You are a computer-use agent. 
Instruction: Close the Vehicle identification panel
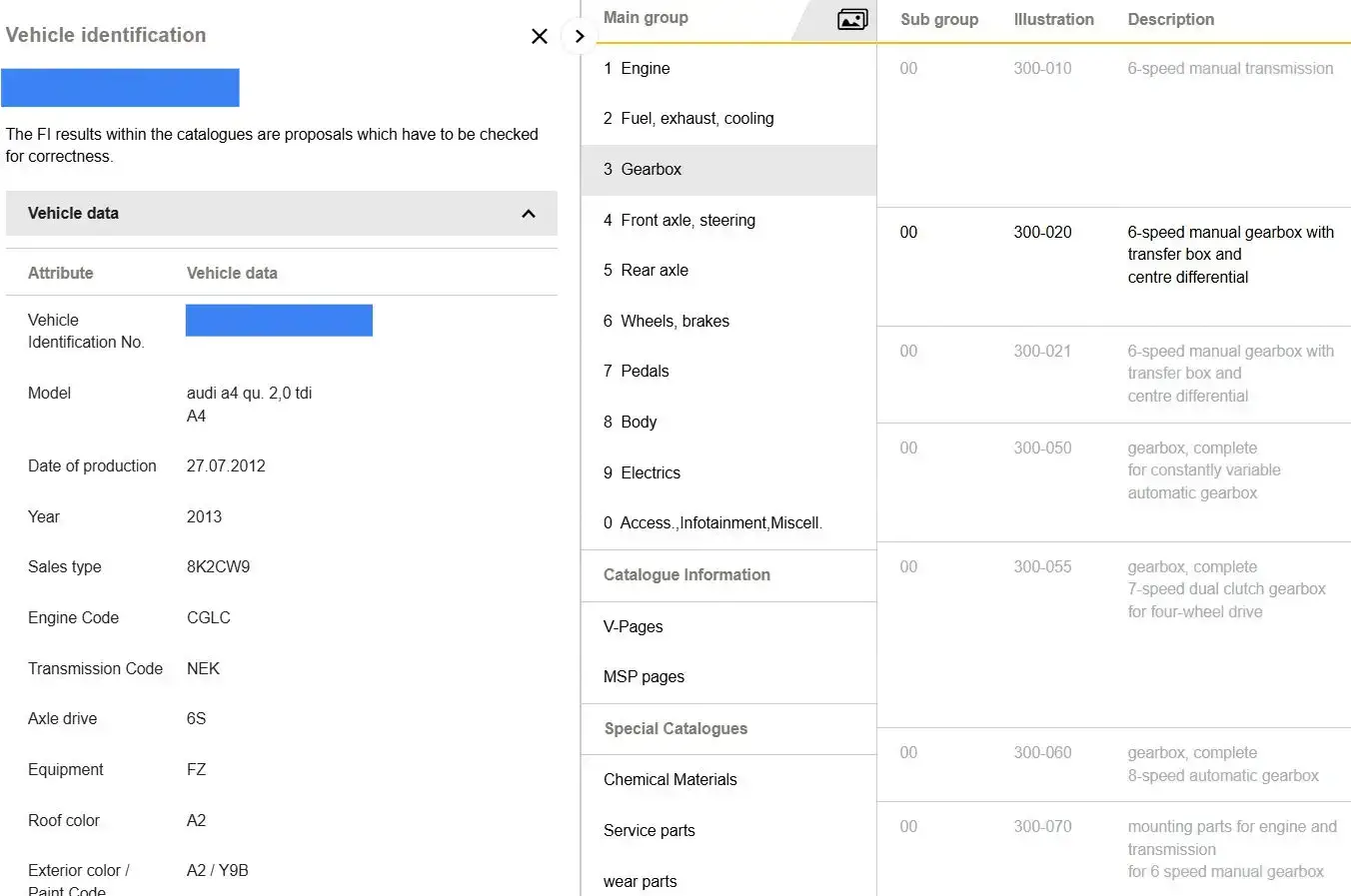540,37
